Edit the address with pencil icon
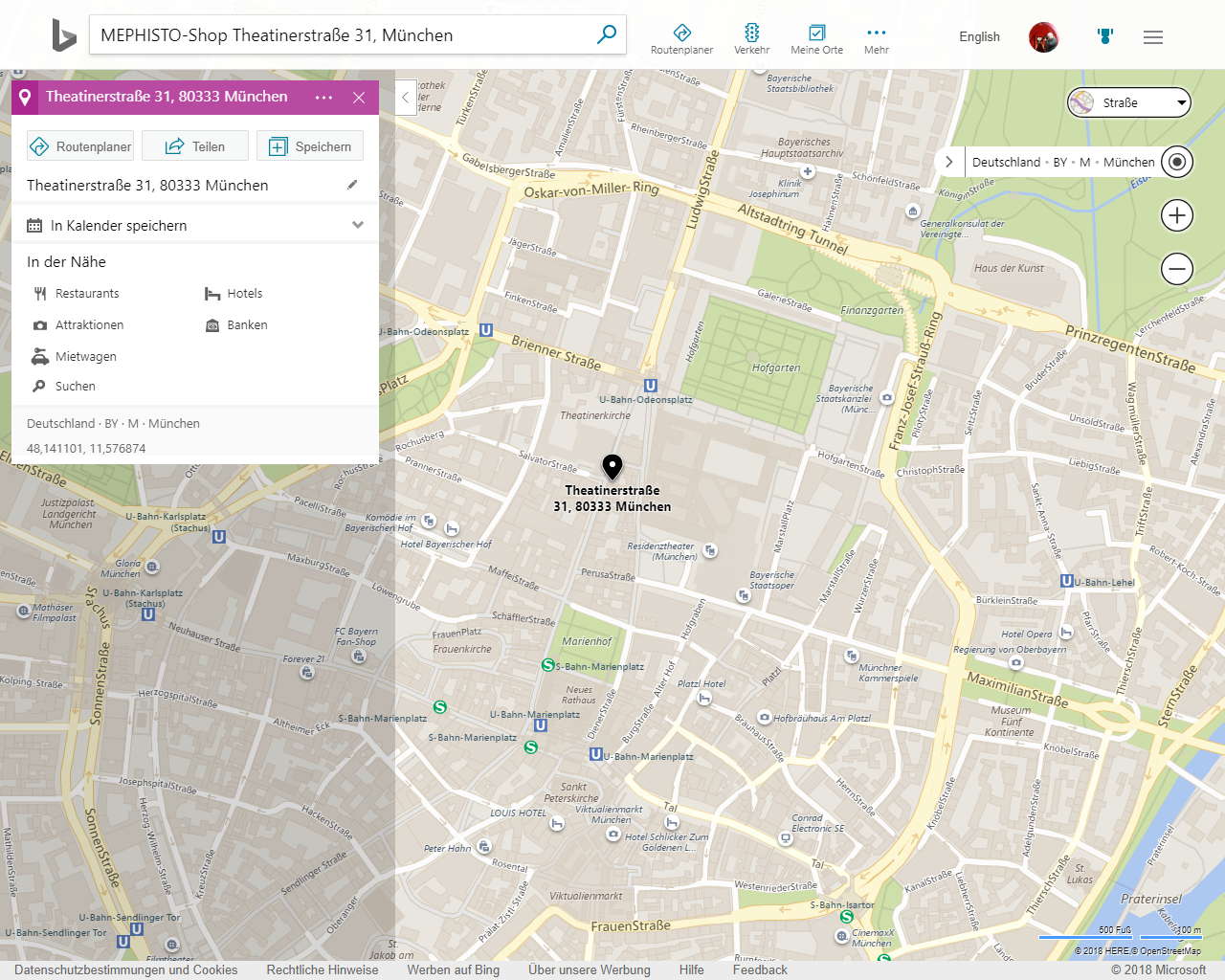The height and width of the screenshot is (980, 1225). [352, 185]
